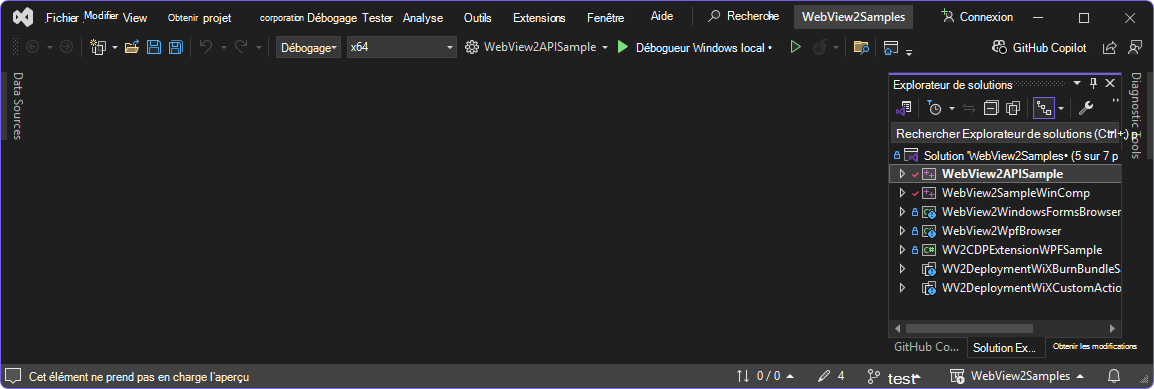Expand the WebView2SampleWinComp project node

pos(902,193)
